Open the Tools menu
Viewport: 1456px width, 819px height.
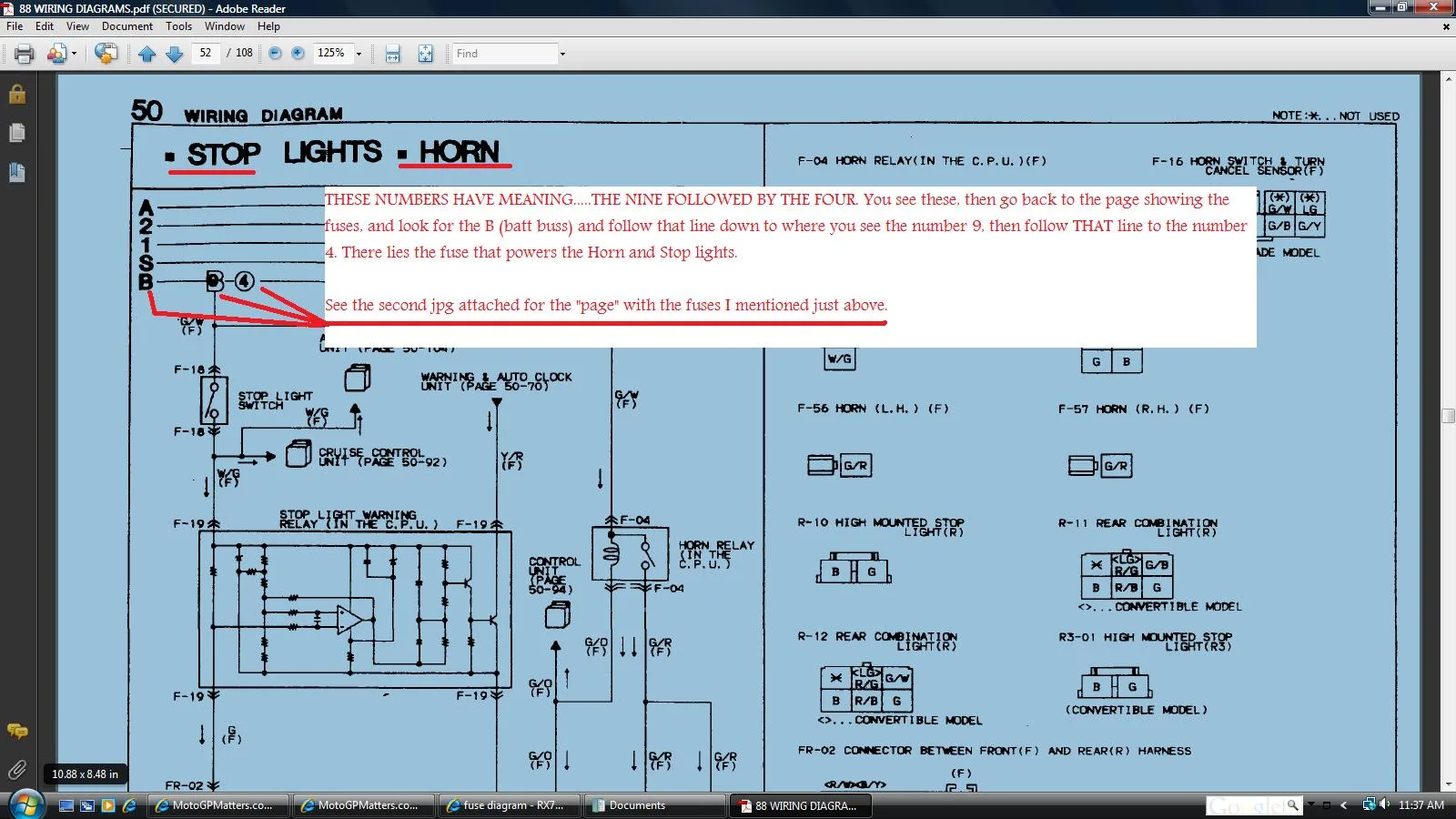178,26
